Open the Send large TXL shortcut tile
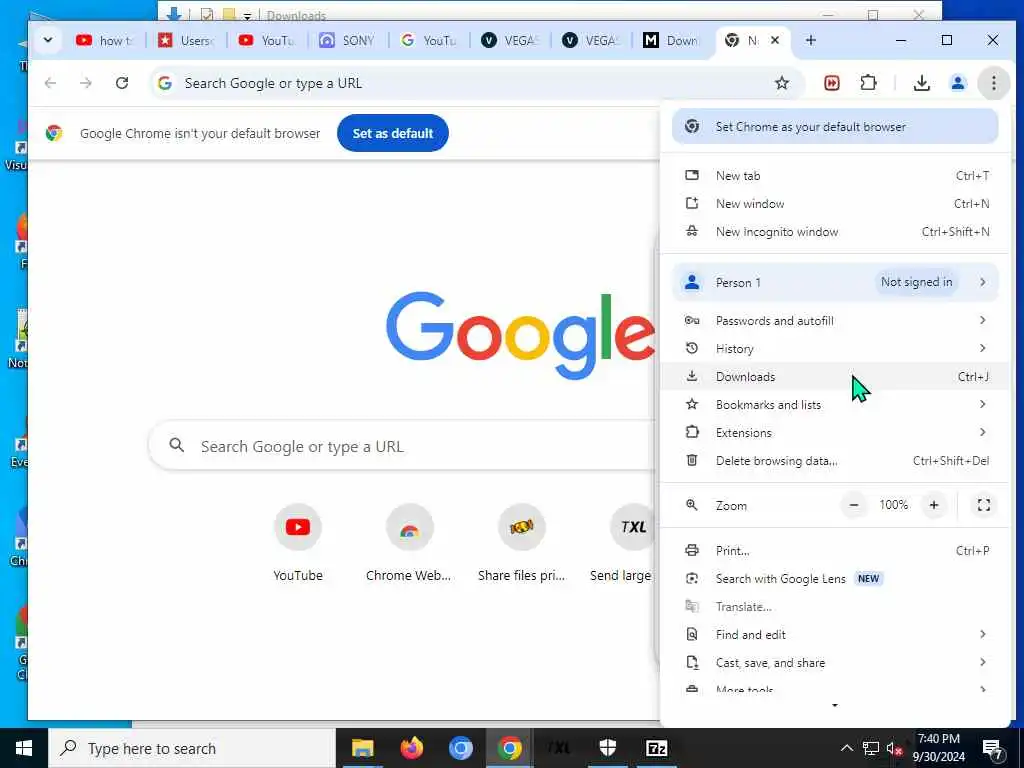 point(622,543)
